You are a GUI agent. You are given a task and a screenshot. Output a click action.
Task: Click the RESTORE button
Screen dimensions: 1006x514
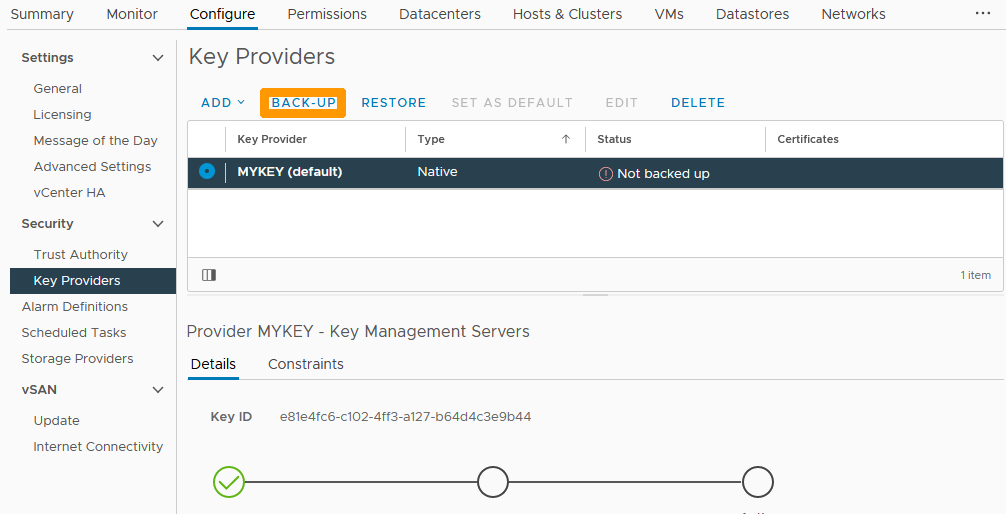(x=393, y=103)
